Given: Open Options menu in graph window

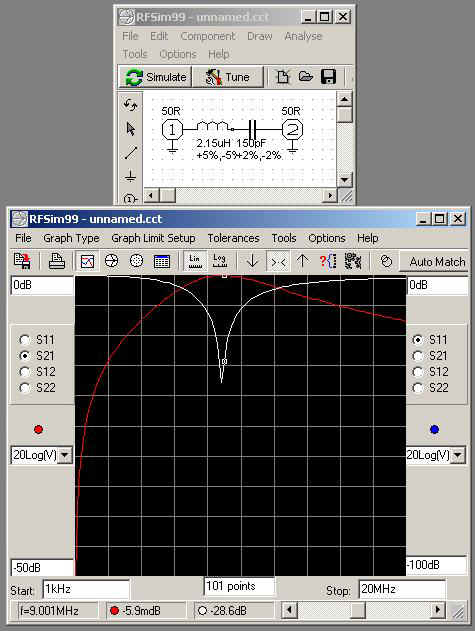Looking at the screenshot, I should (327, 238).
